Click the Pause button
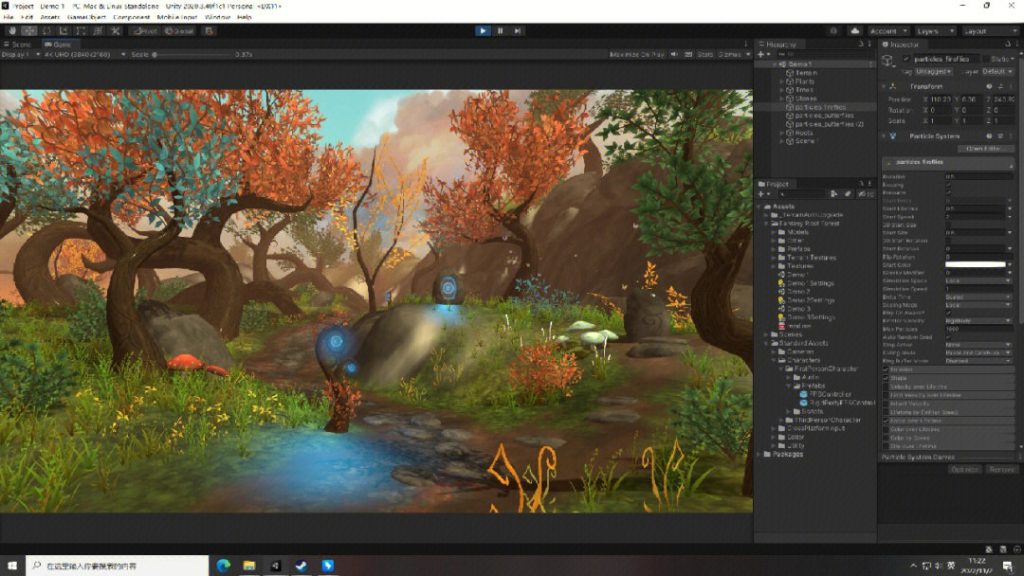Screen dimensions: 1024x576 pos(500,31)
